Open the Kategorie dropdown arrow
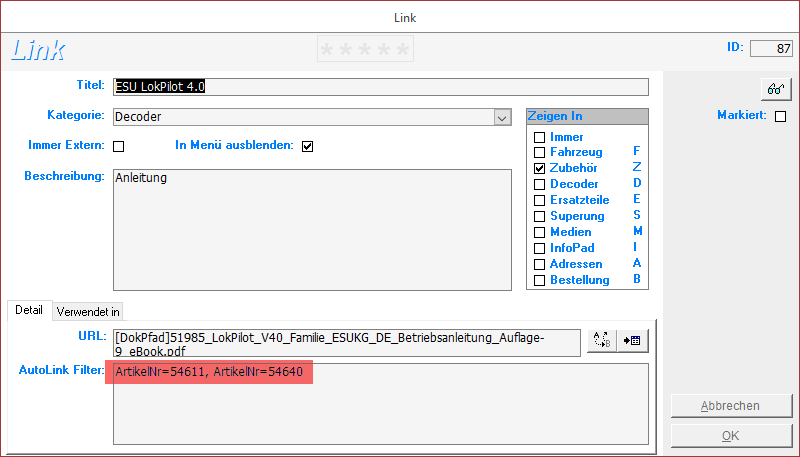The image size is (800, 457). (502, 117)
